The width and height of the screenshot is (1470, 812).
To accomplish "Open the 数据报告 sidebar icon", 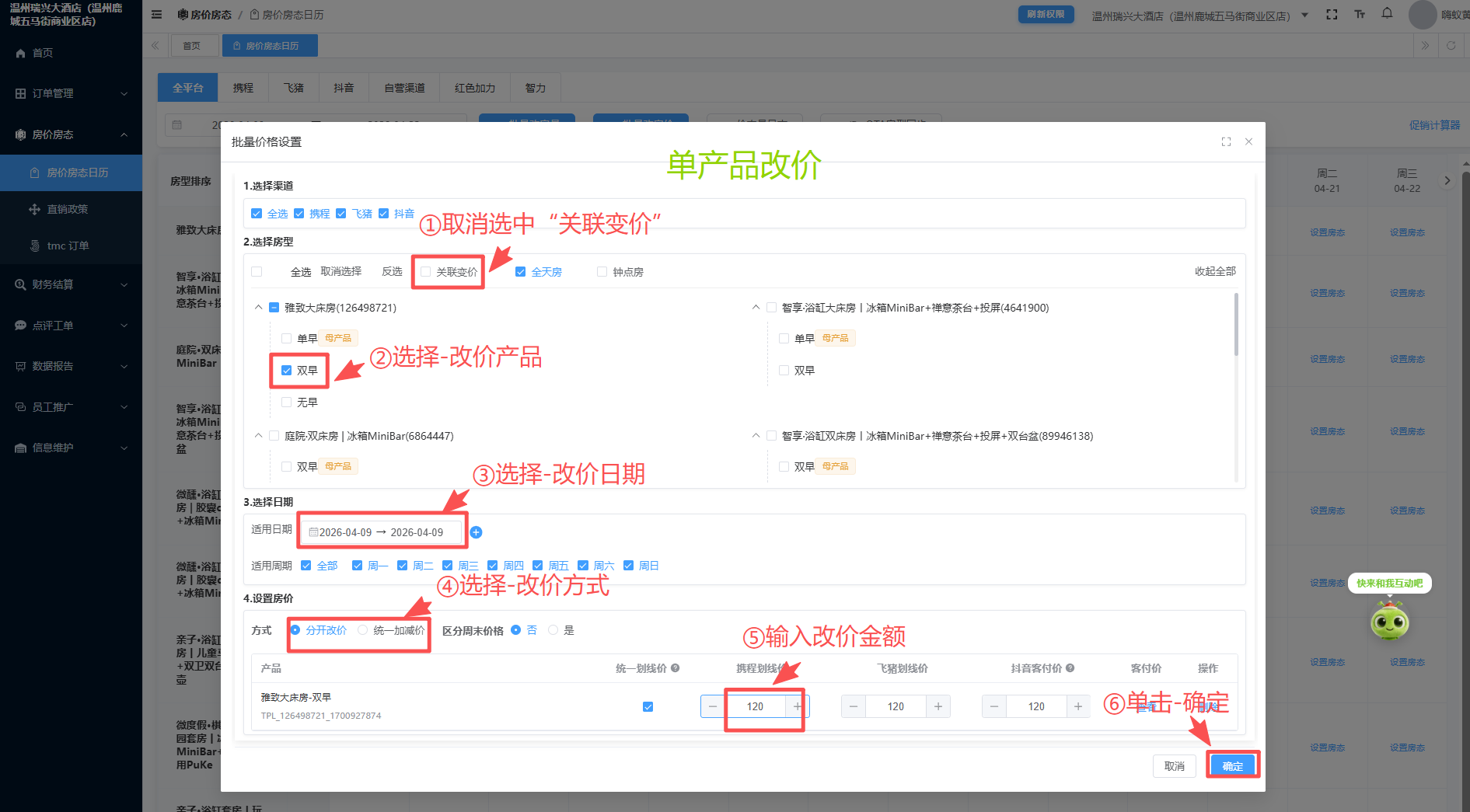I will [20, 366].
